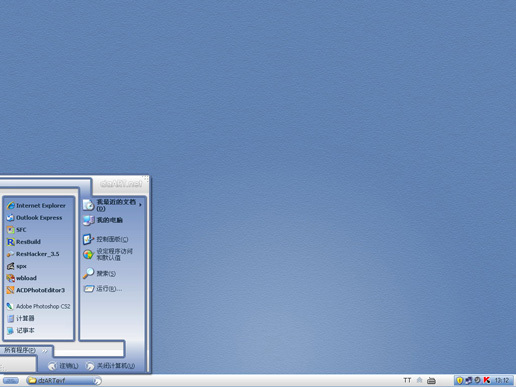The height and width of the screenshot is (387, 516).
Task: Open Outlook Express from the Start menu
Action: [x=34, y=218]
